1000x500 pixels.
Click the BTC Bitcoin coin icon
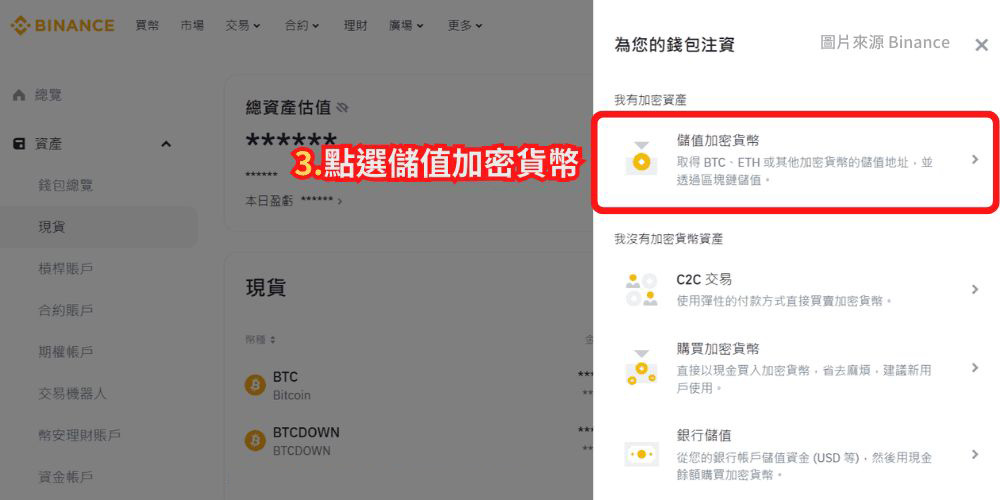255,385
